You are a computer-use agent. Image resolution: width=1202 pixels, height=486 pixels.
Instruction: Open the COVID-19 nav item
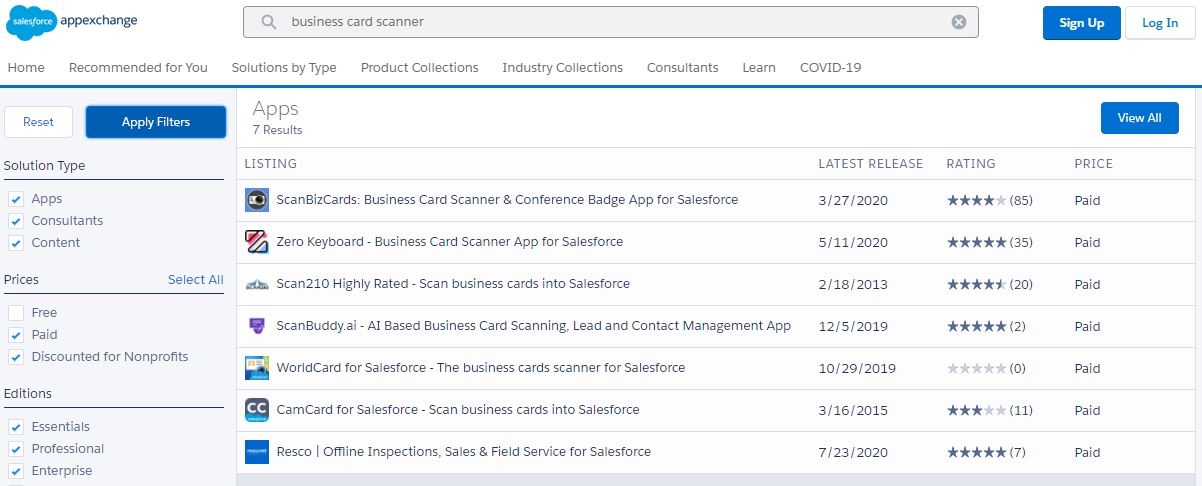pos(830,68)
